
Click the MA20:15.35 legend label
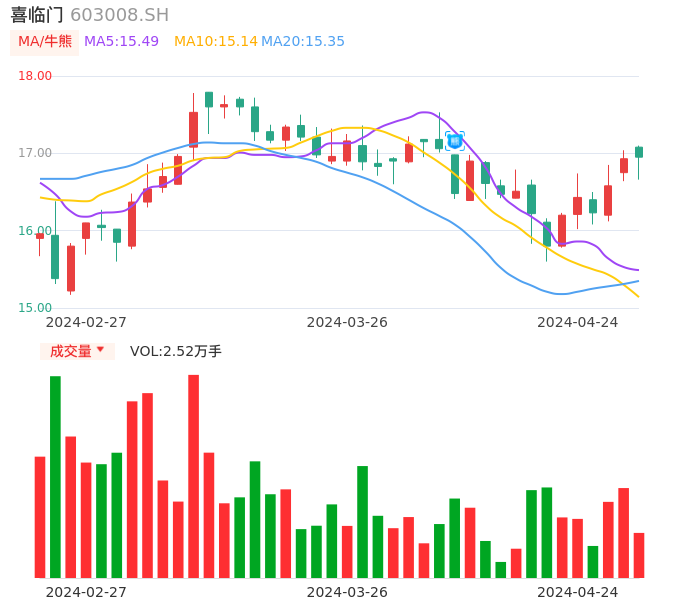click(x=303, y=41)
